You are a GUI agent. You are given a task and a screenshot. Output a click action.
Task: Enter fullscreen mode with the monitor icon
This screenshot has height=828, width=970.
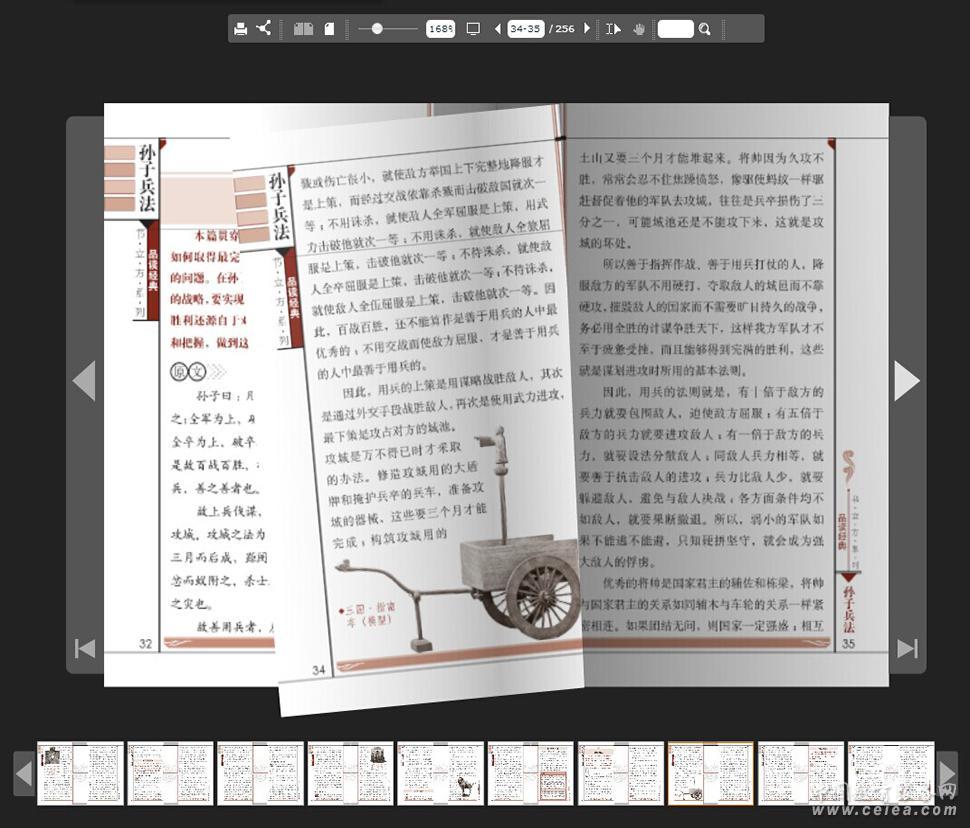(x=473, y=29)
